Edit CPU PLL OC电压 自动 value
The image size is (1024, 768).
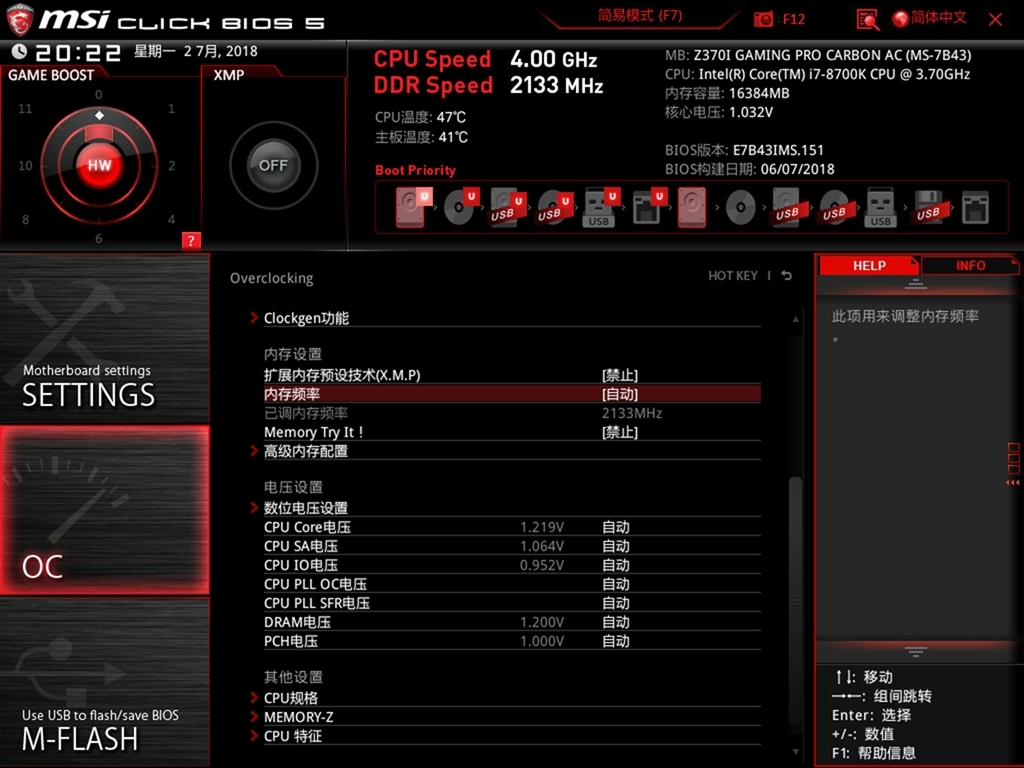pos(616,584)
